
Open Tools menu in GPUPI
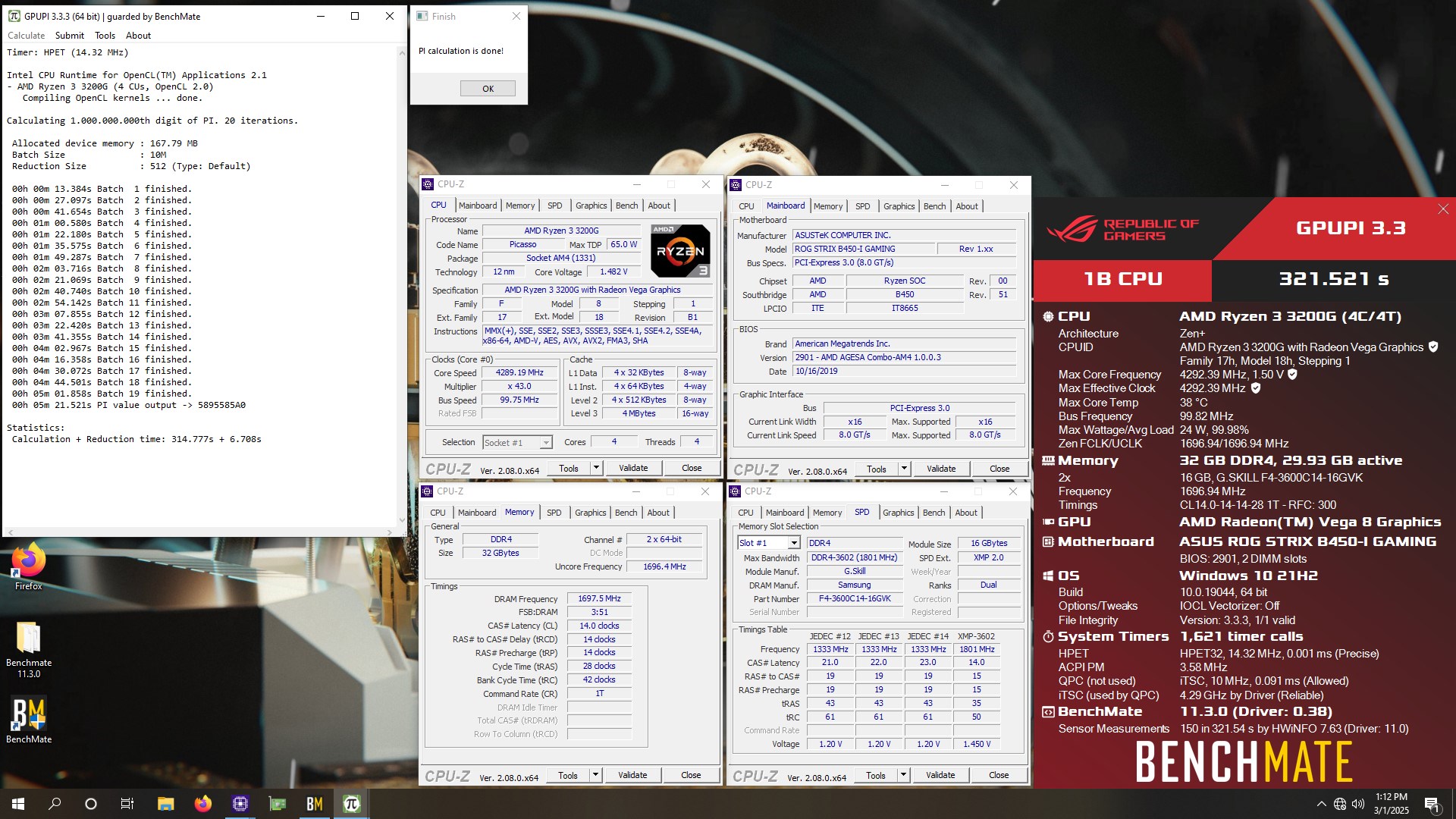(105, 36)
